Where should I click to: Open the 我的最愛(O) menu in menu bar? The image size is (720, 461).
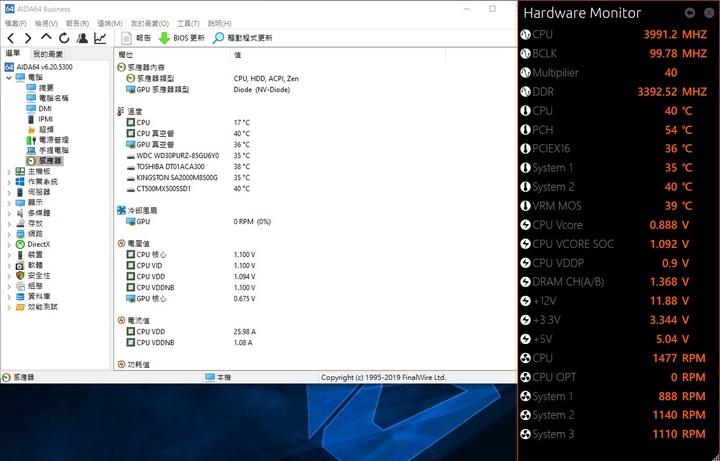pyautogui.click(x=150, y=23)
